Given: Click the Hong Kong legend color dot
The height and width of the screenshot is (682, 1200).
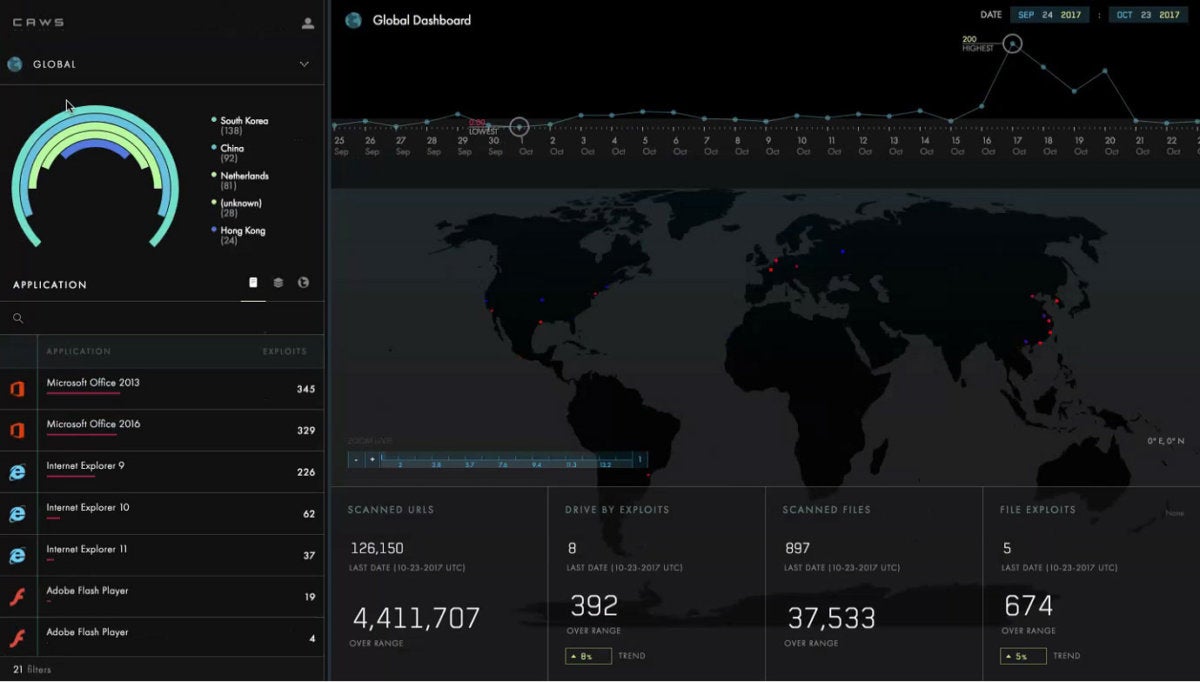Looking at the screenshot, I should click(x=214, y=230).
